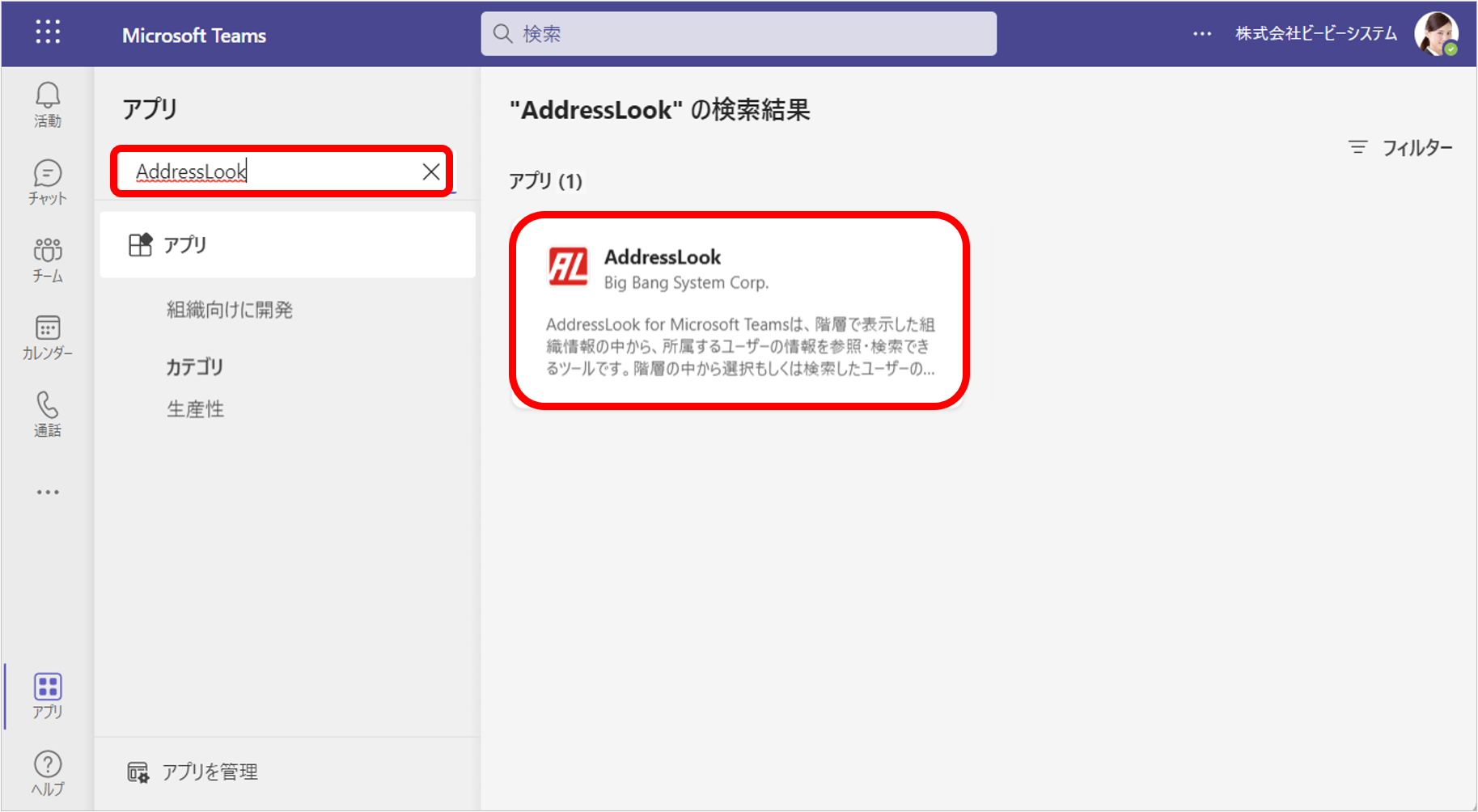Expand more apps ellipsis in the sidebar

pos(47,492)
